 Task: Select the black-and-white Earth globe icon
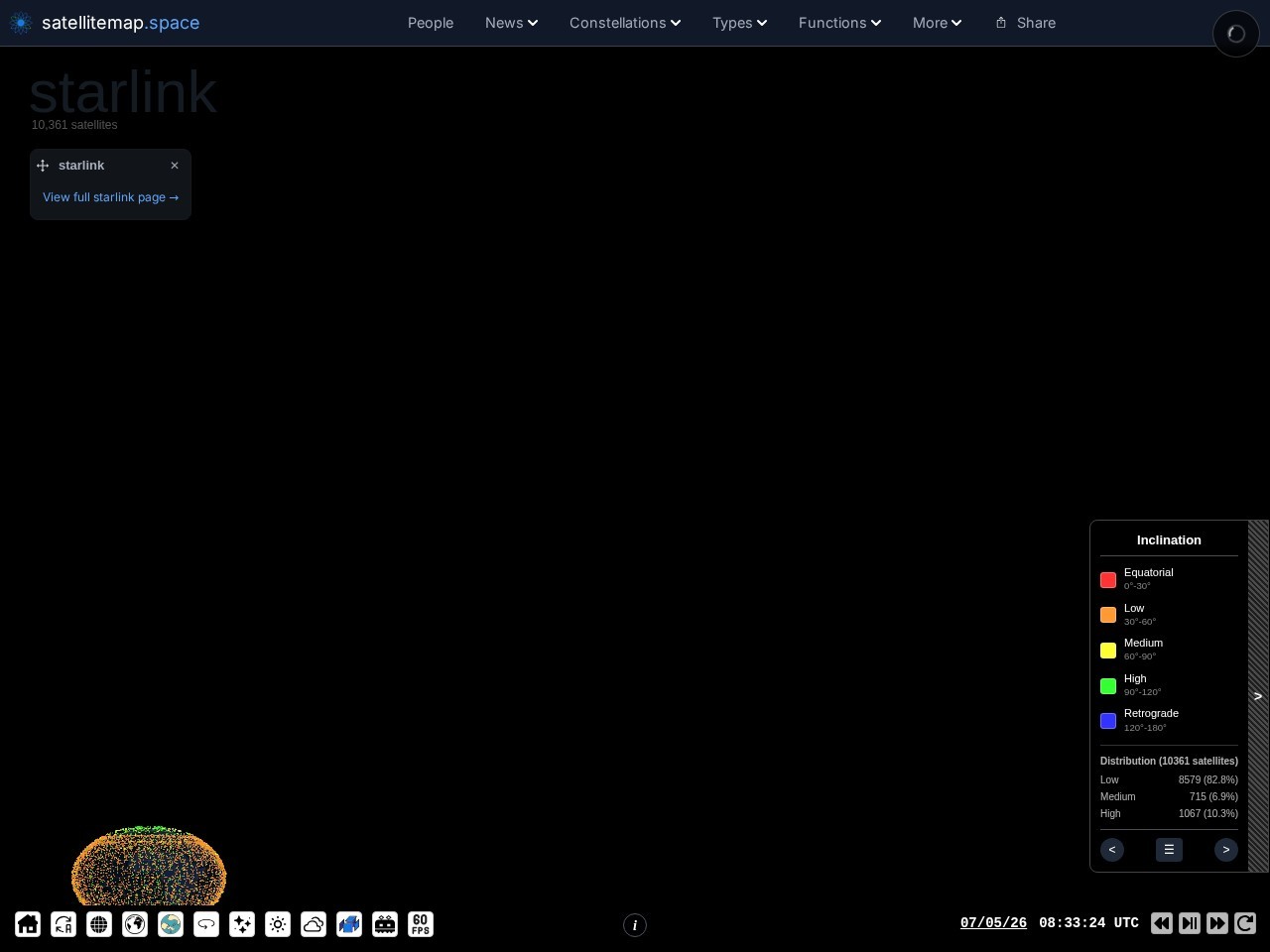coord(135,924)
